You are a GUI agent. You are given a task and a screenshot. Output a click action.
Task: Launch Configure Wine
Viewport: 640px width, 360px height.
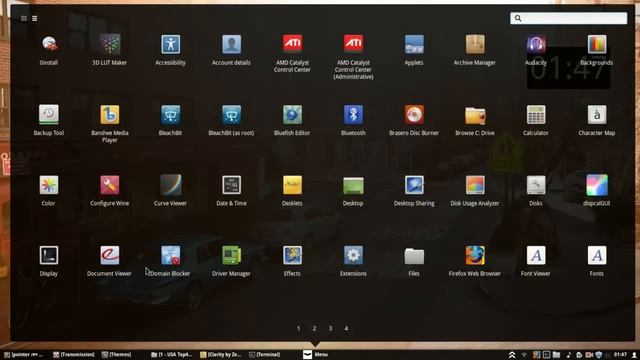point(109,191)
